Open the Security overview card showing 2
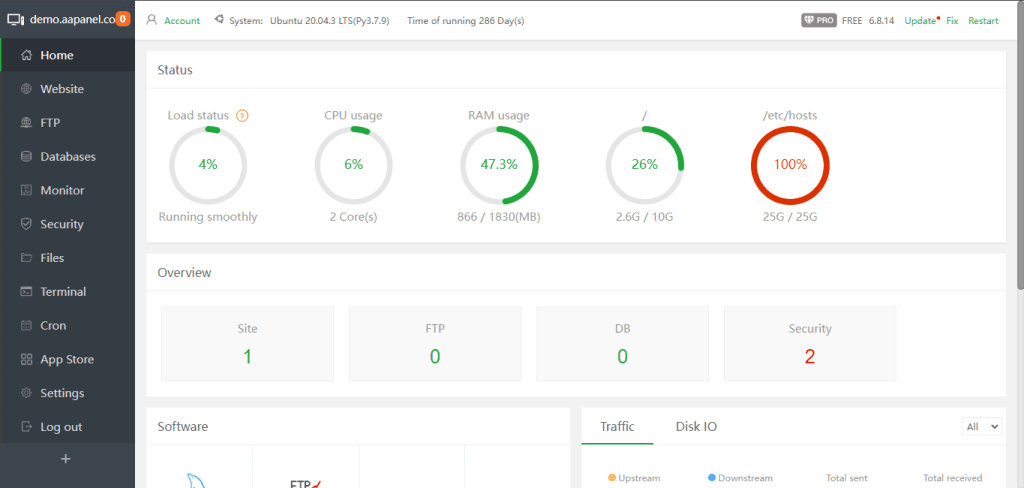 point(810,344)
